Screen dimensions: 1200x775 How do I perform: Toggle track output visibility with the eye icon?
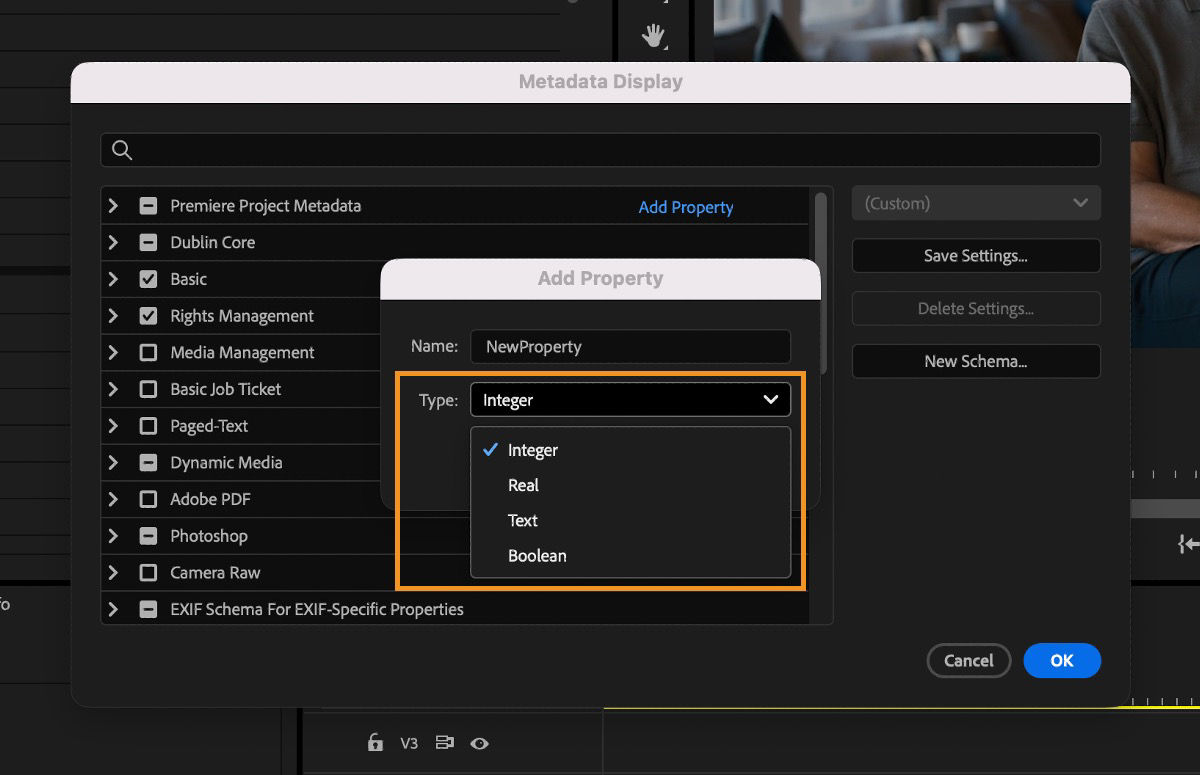pyautogui.click(x=479, y=743)
